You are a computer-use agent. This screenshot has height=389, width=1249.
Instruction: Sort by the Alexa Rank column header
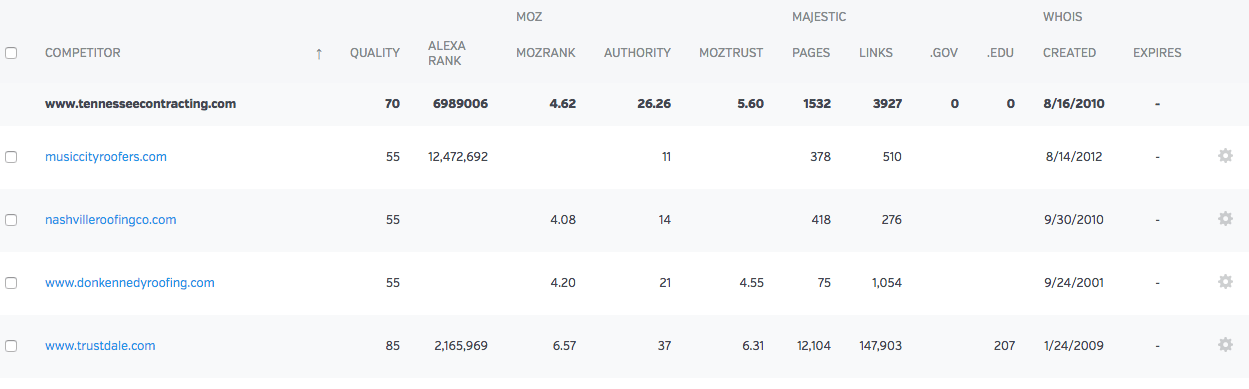click(447, 53)
